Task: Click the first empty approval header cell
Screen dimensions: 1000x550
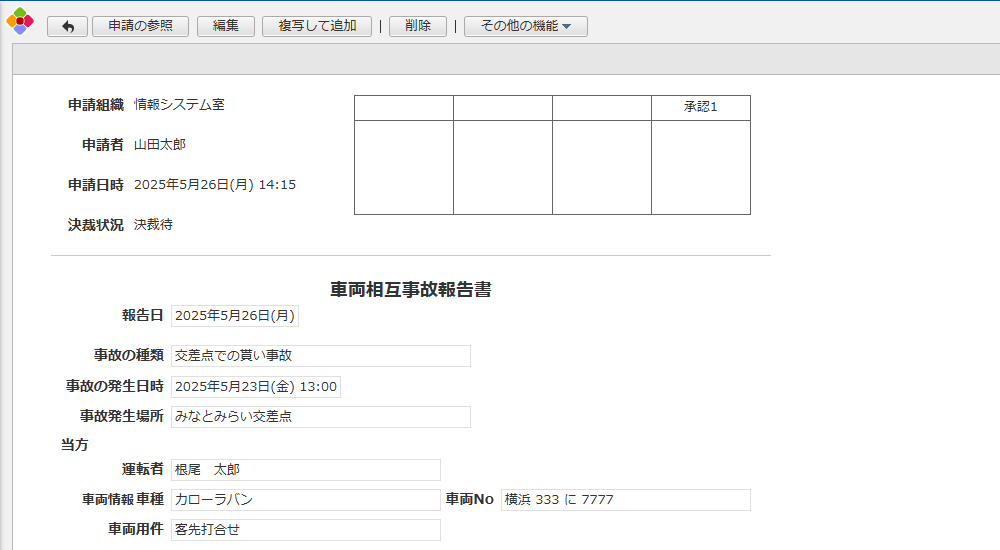Action: pyautogui.click(x=404, y=108)
